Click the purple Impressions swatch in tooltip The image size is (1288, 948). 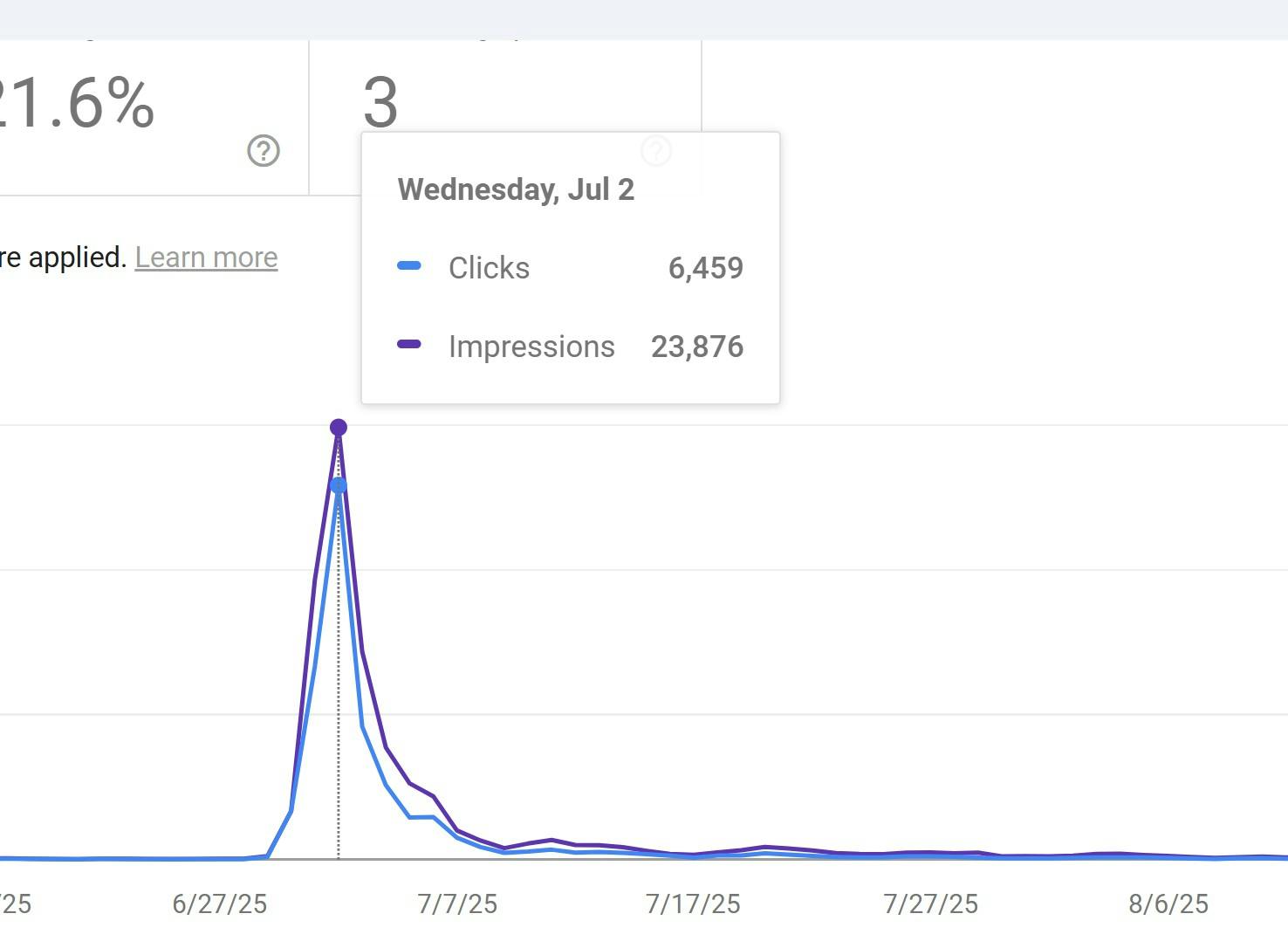(x=409, y=345)
